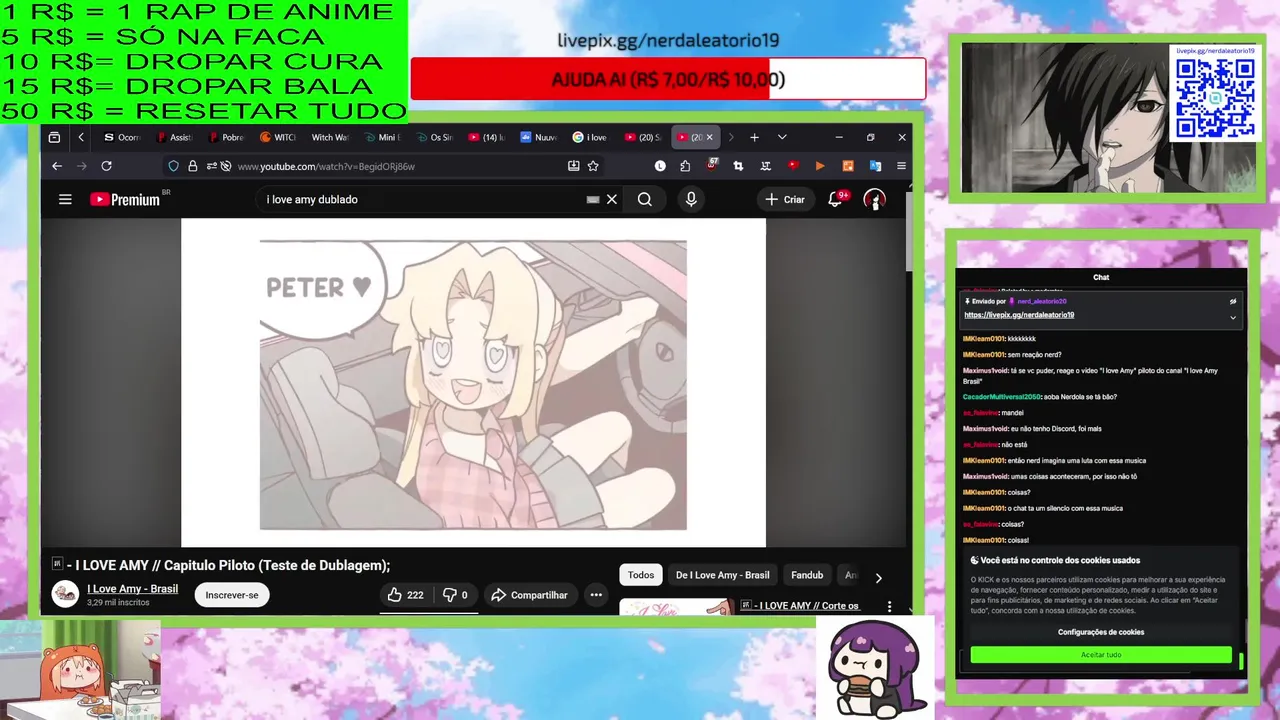This screenshot has height=720, width=1280.
Task: Click the I Love Amy - Brasil channel avatar
Action: click(x=65, y=594)
